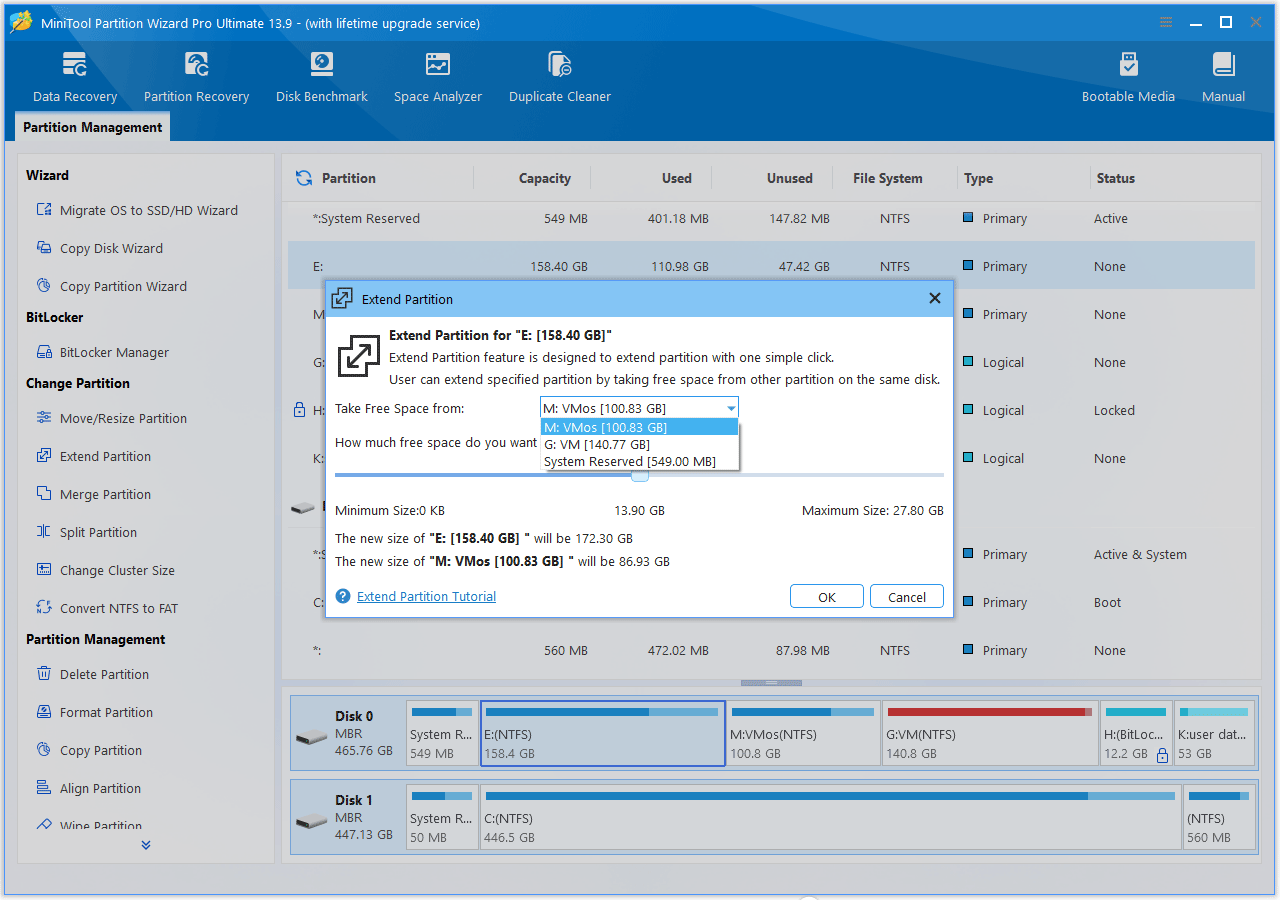1280x900 pixels.
Task: Select H:(BitLocker) block on Disk 0
Action: (x=1136, y=733)
